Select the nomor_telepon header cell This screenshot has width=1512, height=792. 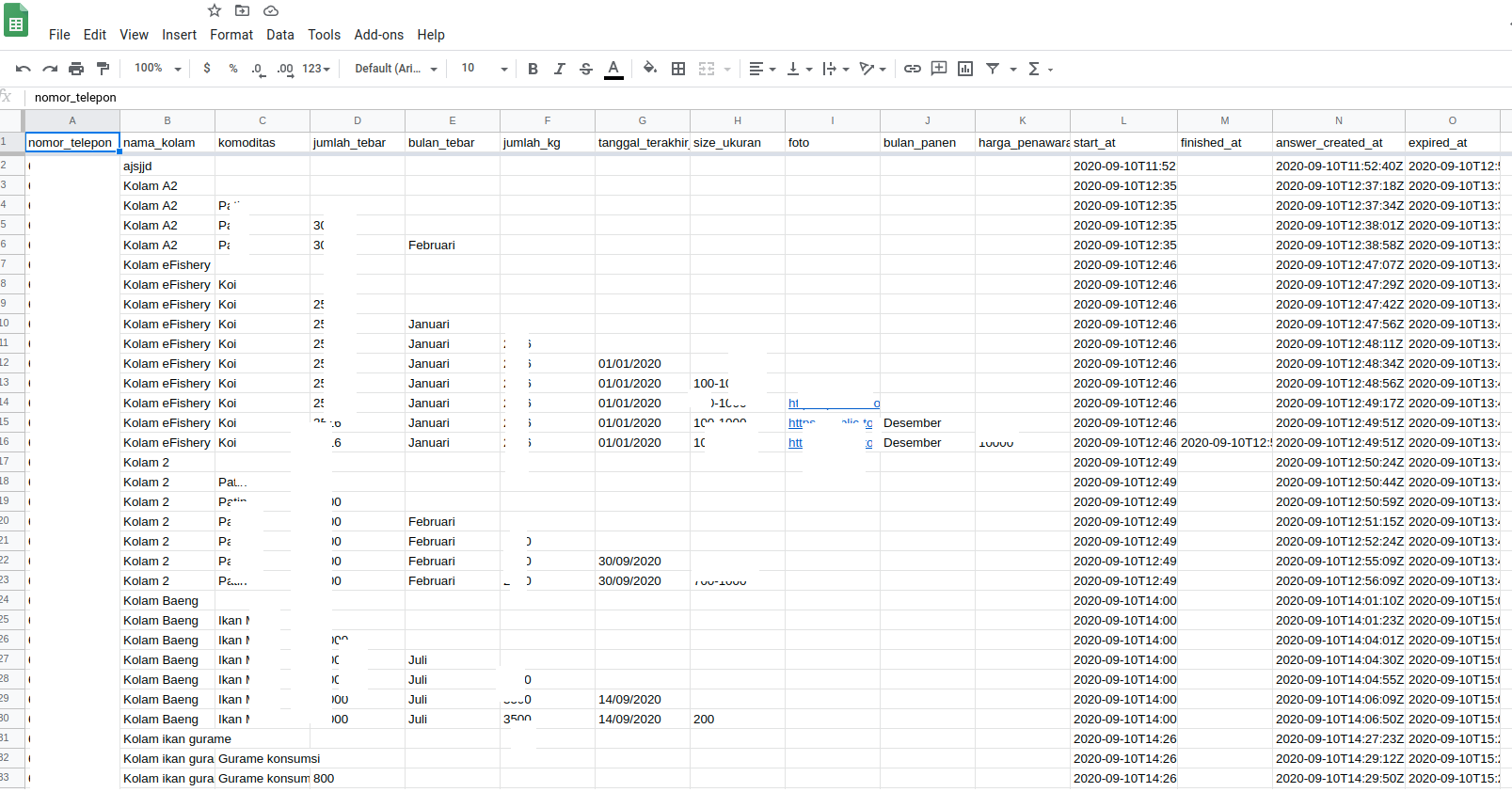[x=72, y=143]
